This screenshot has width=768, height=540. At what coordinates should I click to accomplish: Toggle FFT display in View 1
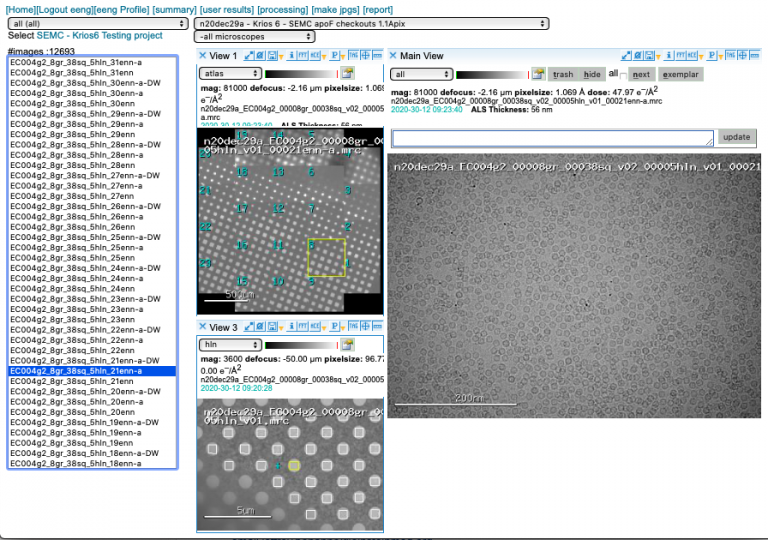click(x=303, y=55)
